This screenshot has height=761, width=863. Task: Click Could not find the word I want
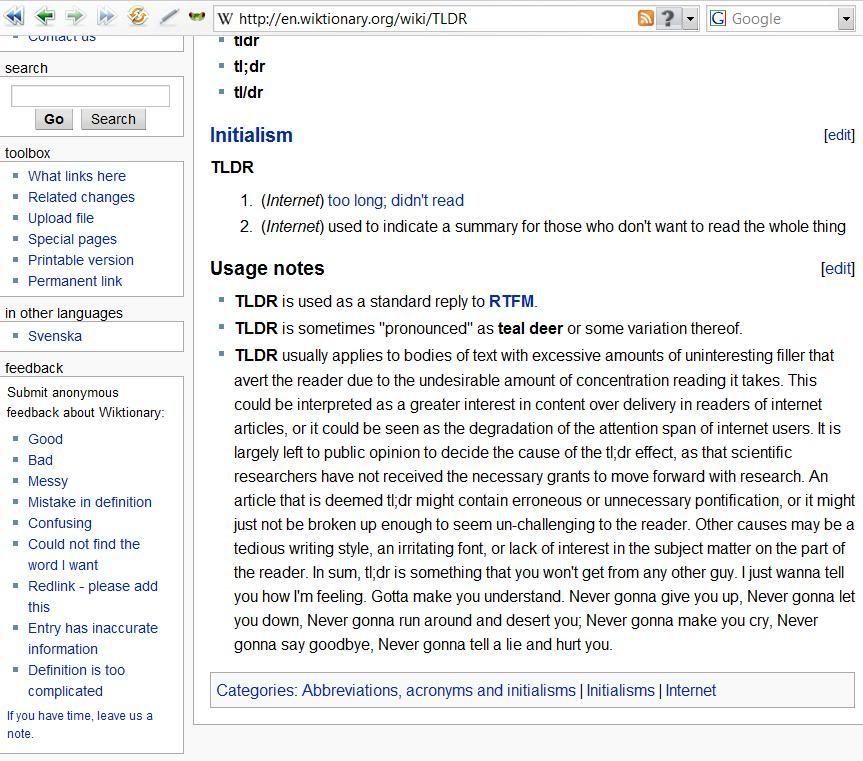tap(84, 554)
